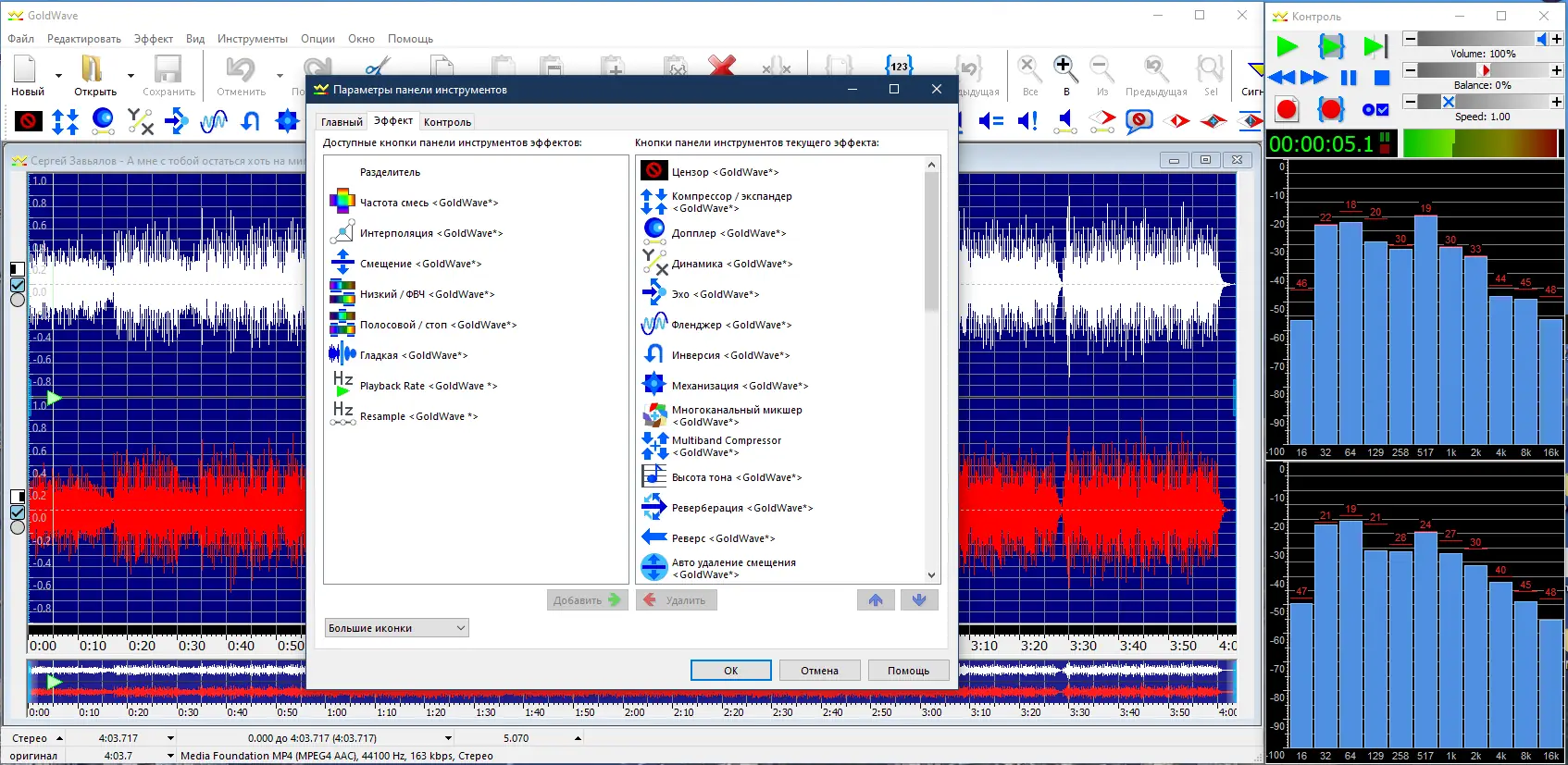1568x765 pixels.
Task: Toggle the upper channel checkbox
Action: coord(18,285)
